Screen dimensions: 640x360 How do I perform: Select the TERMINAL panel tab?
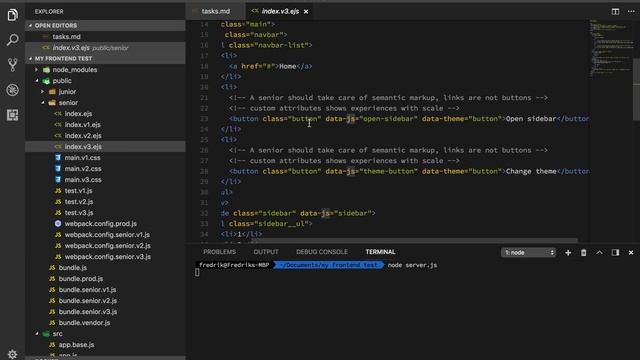(380, 252)
